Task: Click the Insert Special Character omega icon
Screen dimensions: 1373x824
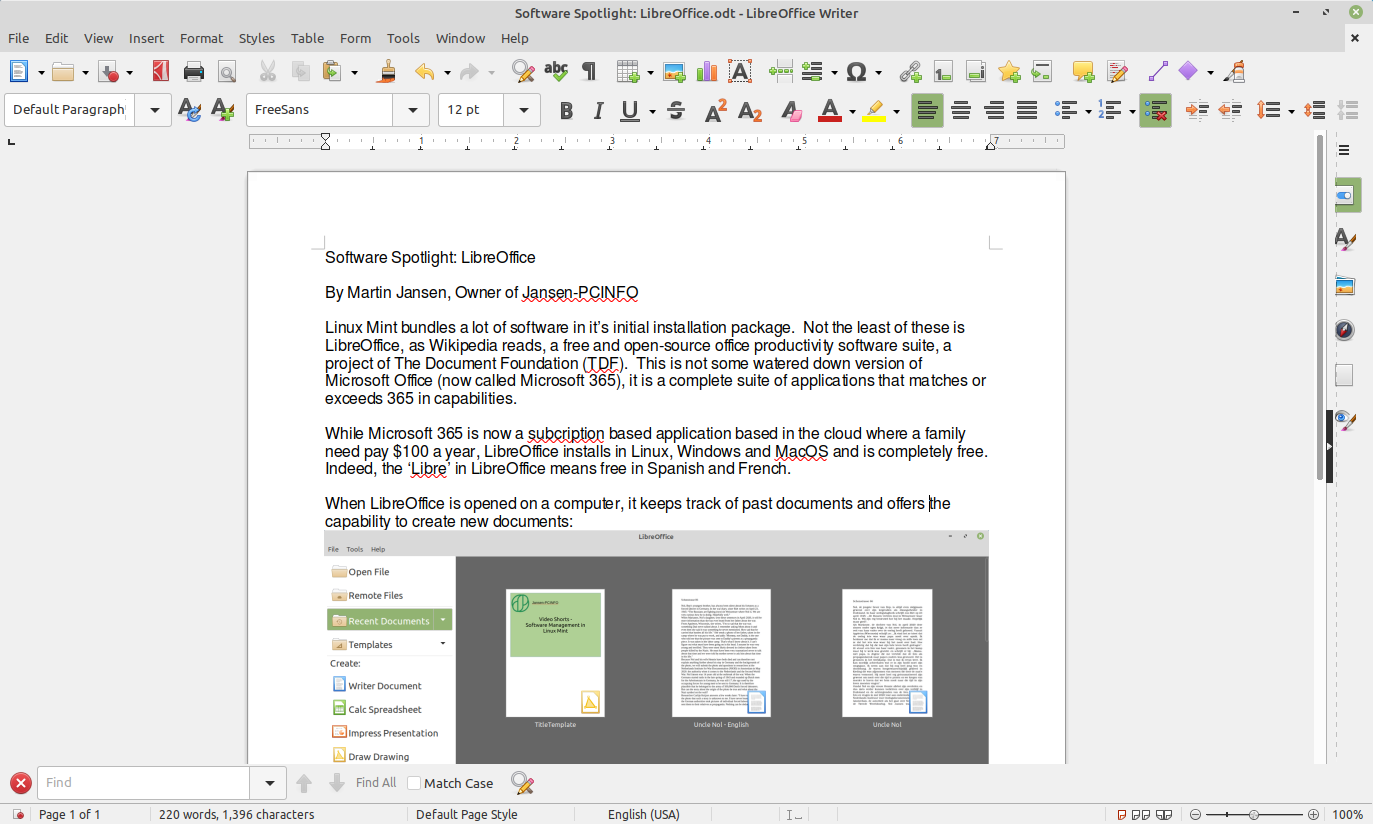Action: point(856,71)
